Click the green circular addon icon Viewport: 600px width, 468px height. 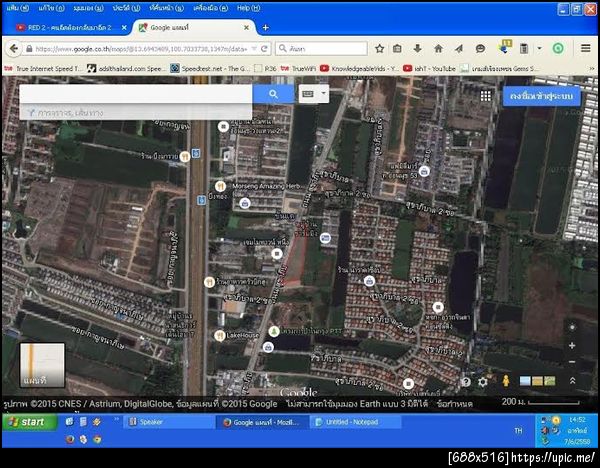click(558, 48)
